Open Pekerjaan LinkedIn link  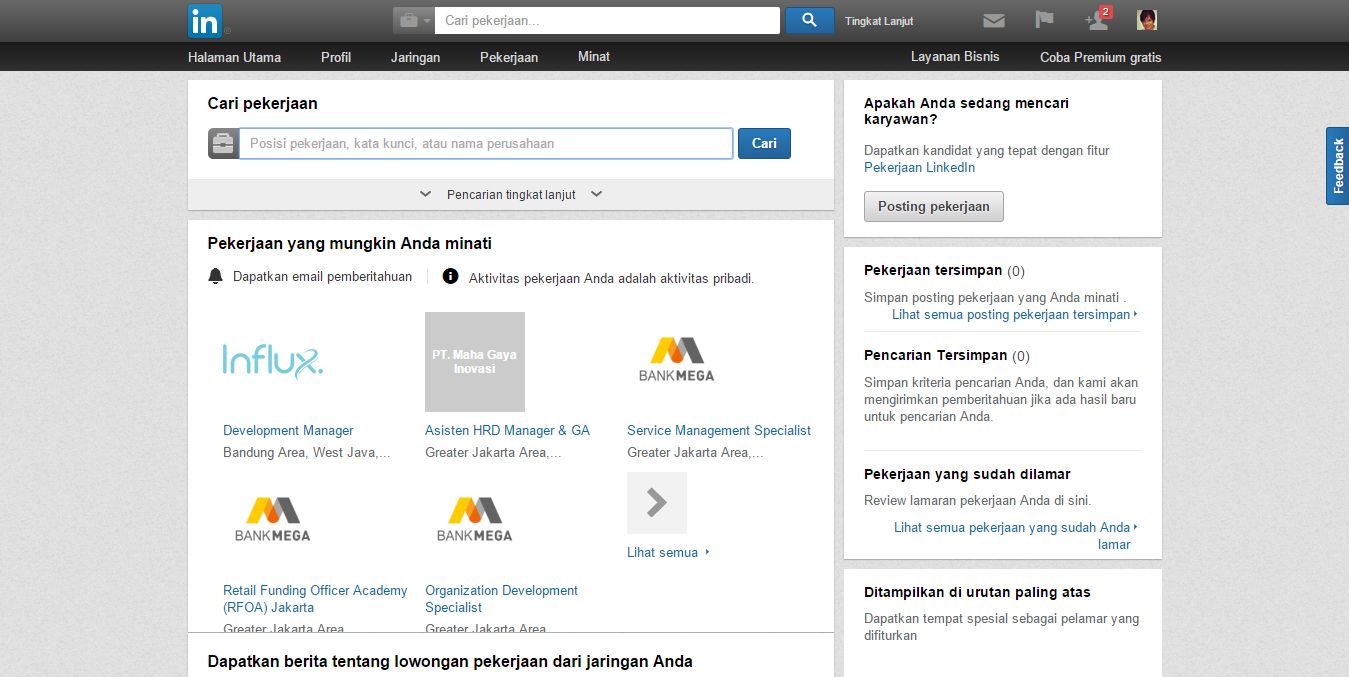[919, 167]
